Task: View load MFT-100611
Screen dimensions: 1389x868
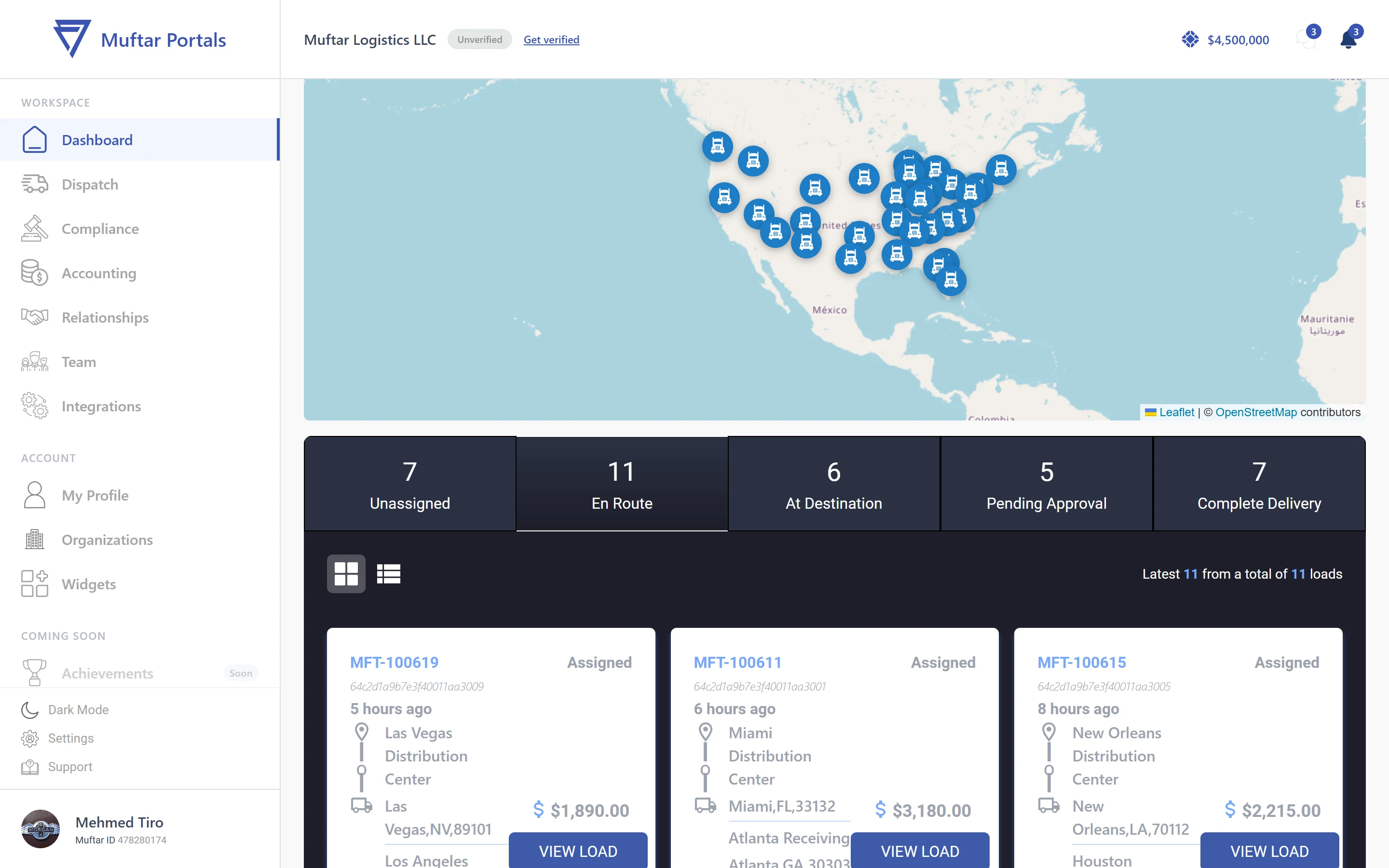Action: 920,850
